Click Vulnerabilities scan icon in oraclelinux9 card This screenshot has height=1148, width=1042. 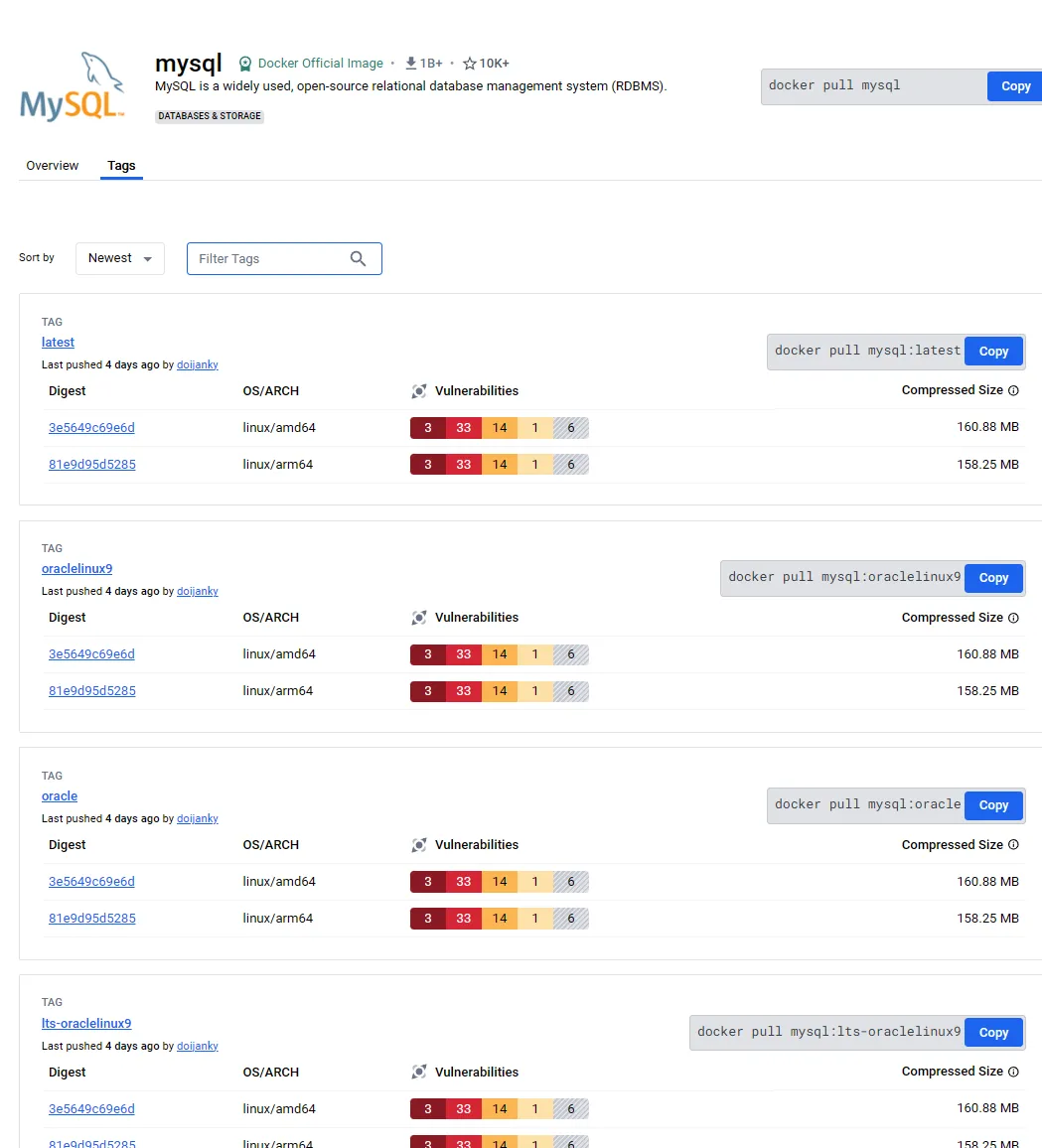point(419,617)
